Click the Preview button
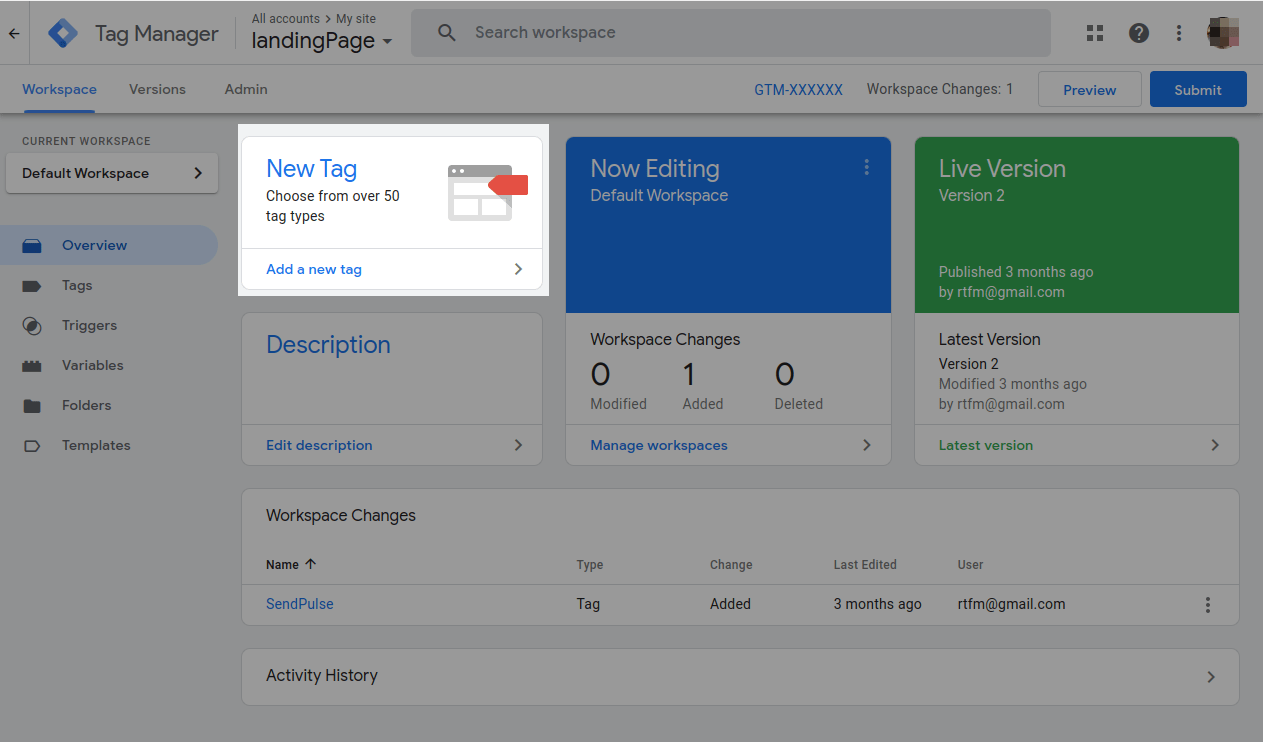1263x742 pixels. (x=1089, y=89)
